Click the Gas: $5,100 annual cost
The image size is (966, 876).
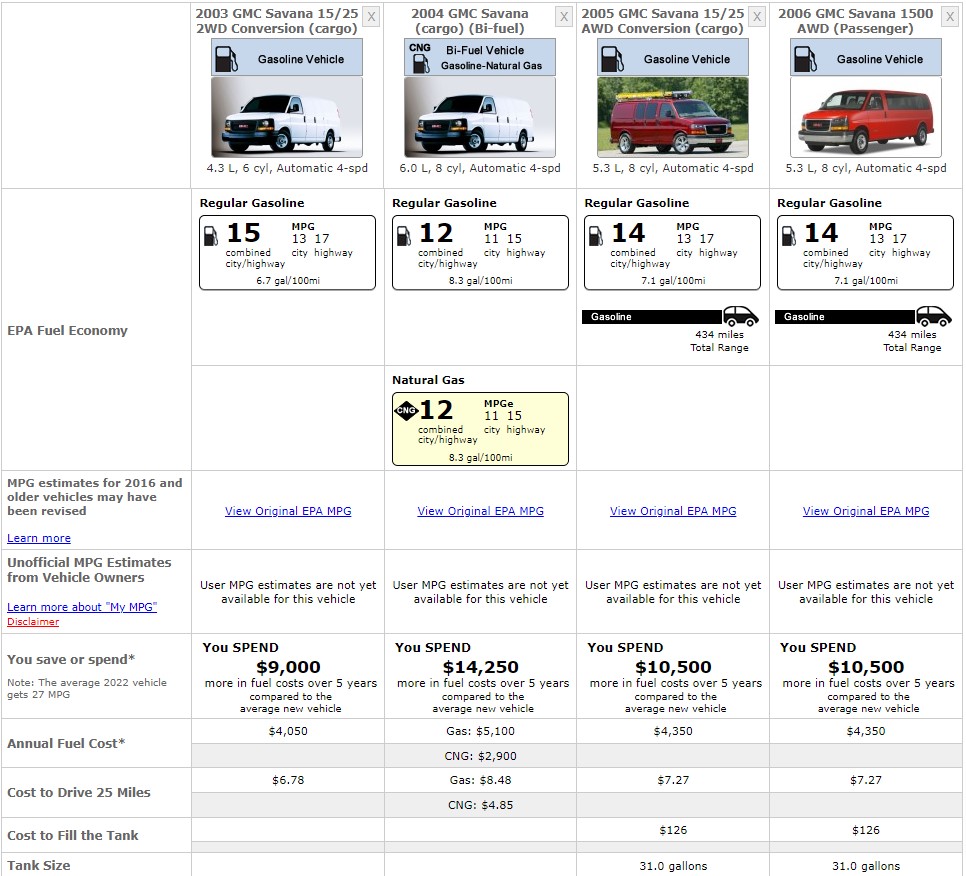(x=481, y=731)
